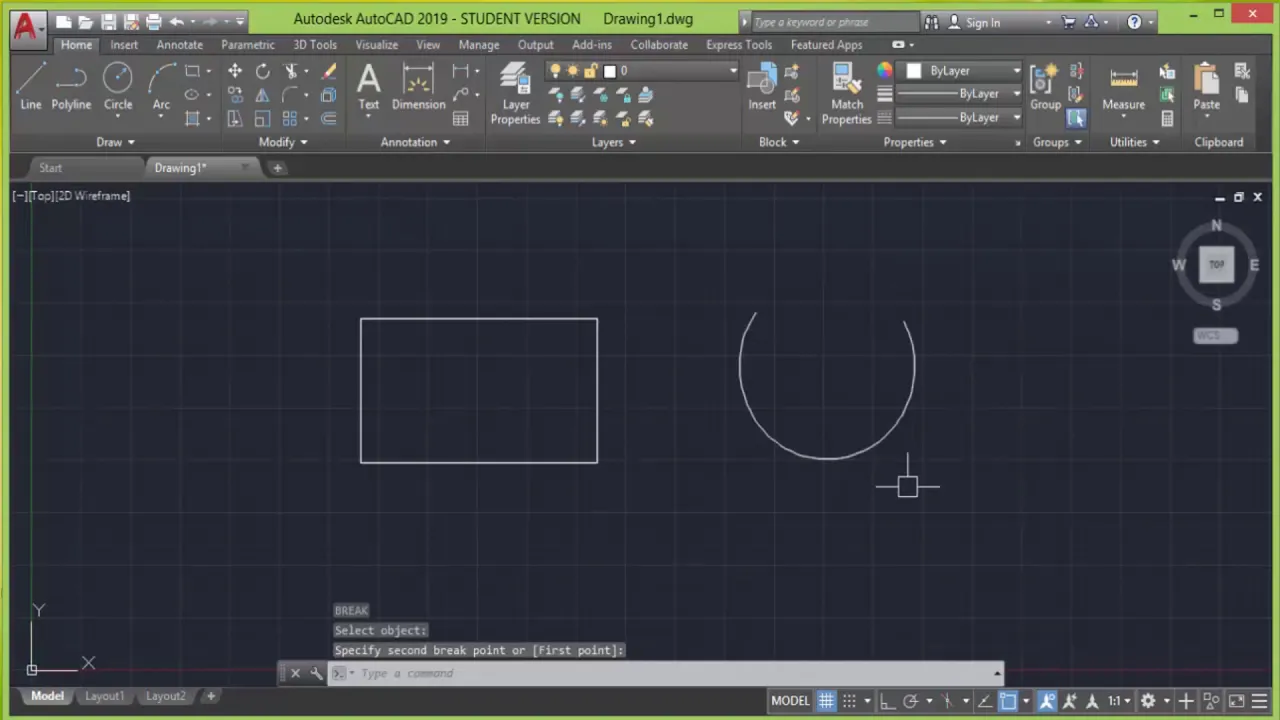The height and width of the screenshot is (720, 1280).
Task: Open the layer selection dropdown
Action: click(642, 71)
